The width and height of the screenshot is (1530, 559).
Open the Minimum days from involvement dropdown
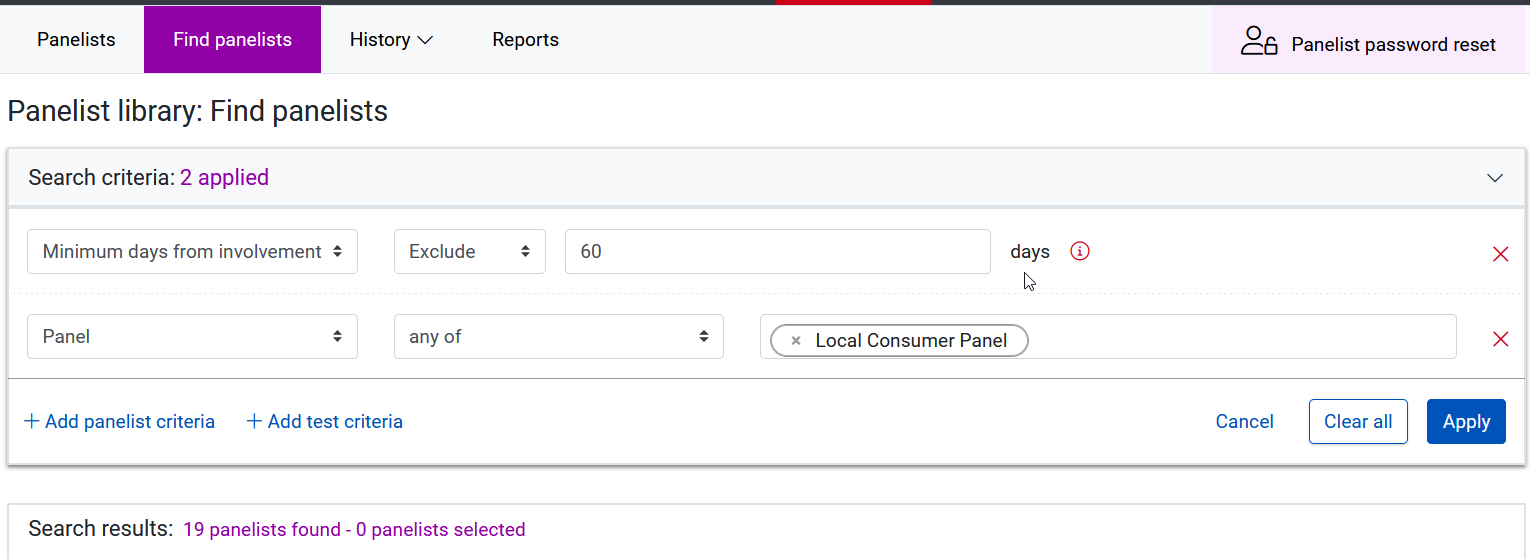coord(192,252)
